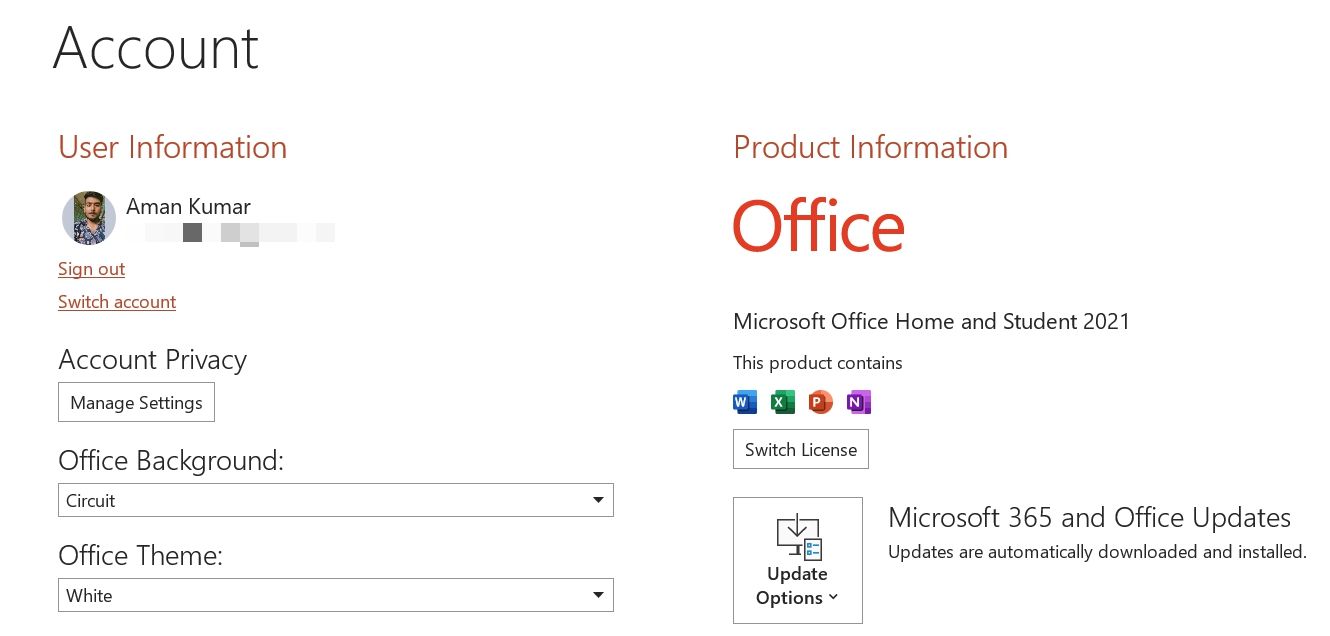The height and width of the screenshot is (636, 1330).
Task: Open the Update Options menu button
Action: 797,560
